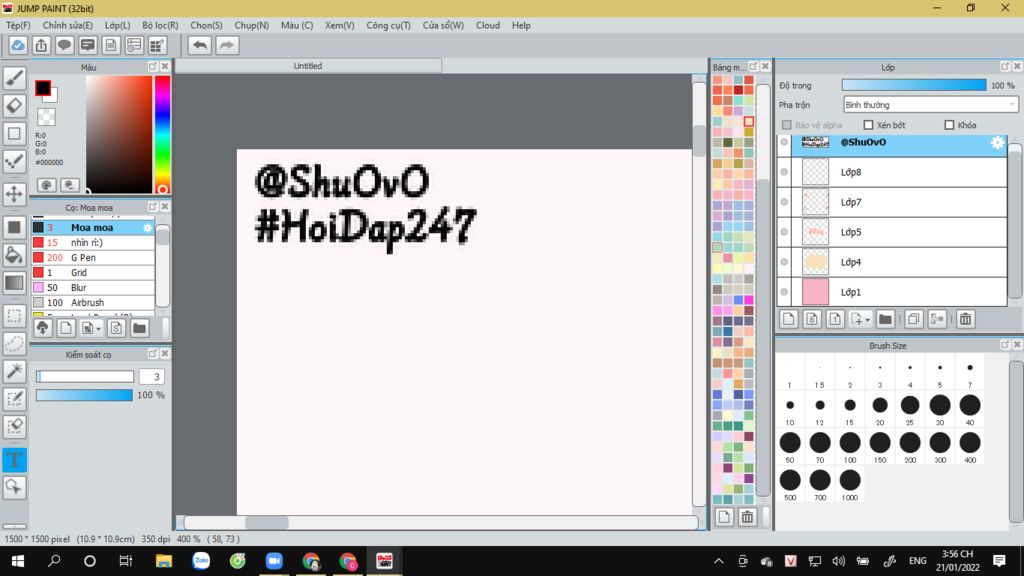1024x576 pixels.
Task: Select the Airbrush brush
Action: (93, 302)
